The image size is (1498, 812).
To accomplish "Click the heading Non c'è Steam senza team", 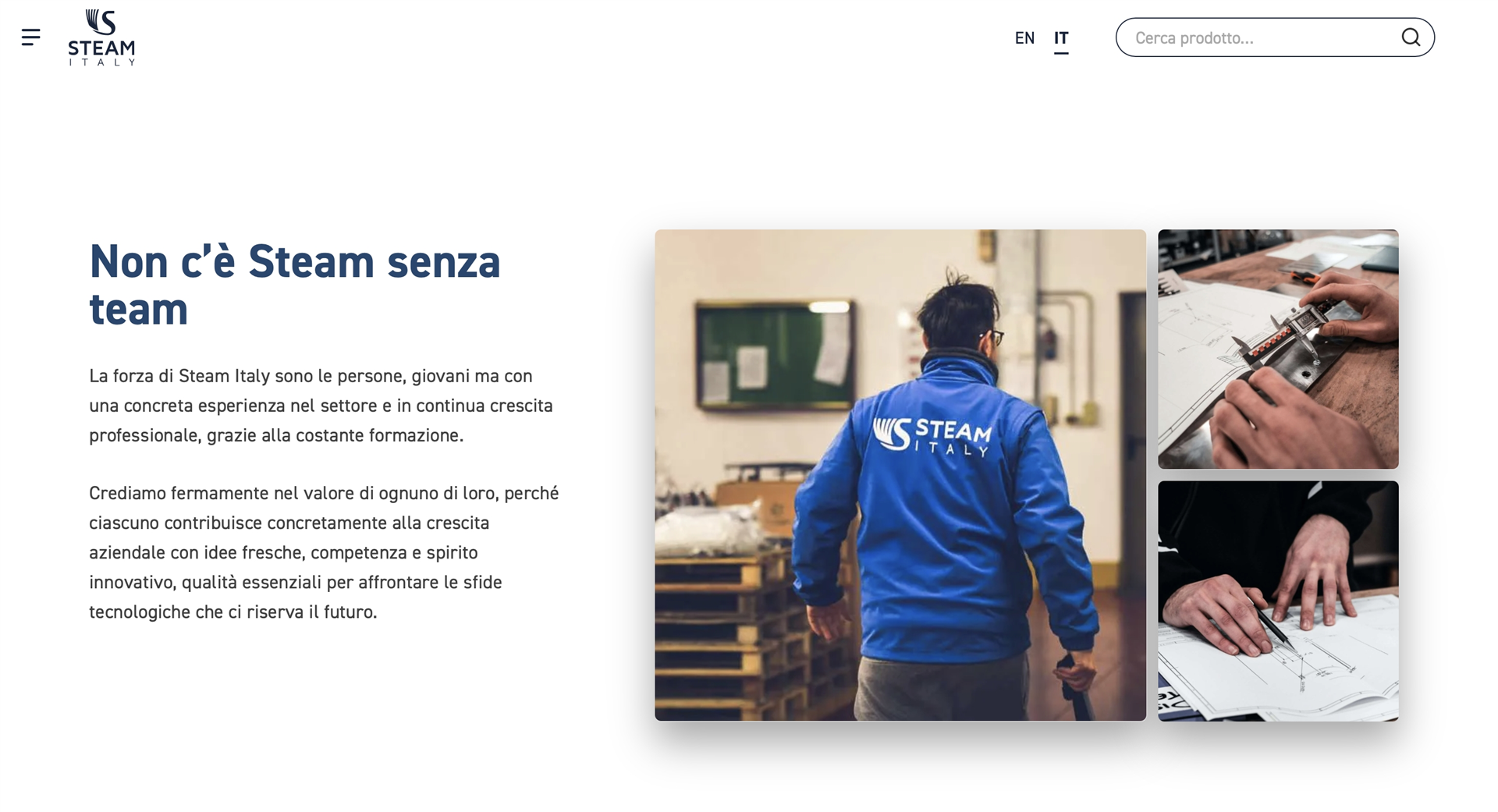I will [295, 285].
